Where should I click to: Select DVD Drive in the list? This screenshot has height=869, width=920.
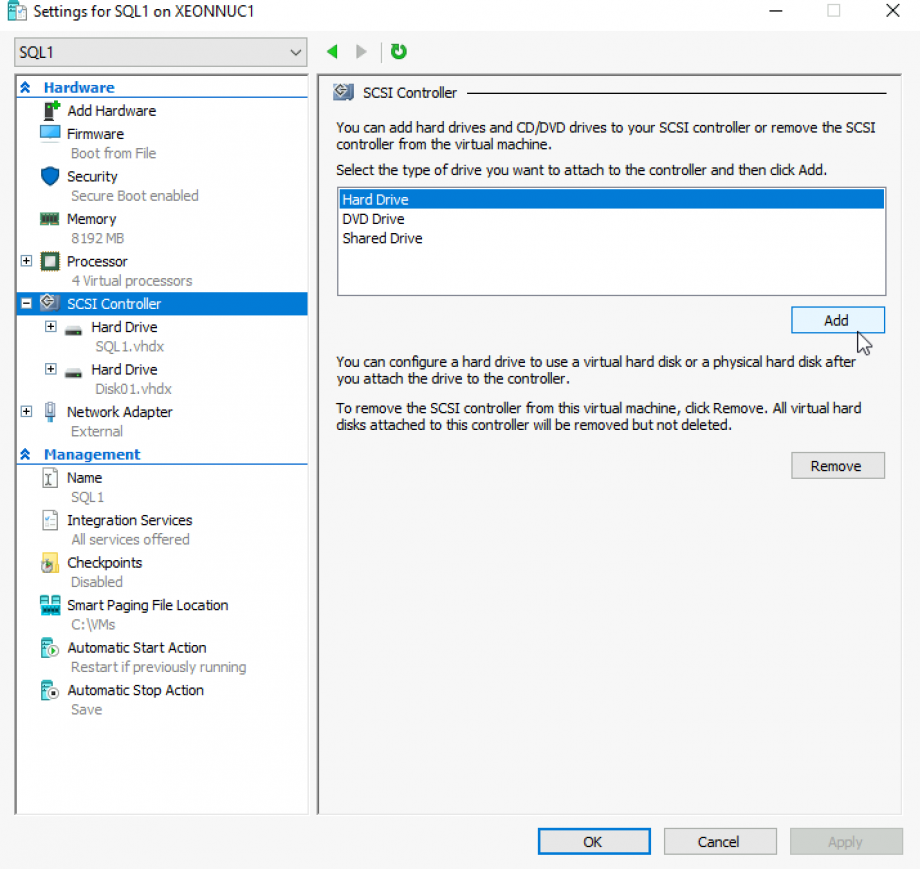(373, 219)
